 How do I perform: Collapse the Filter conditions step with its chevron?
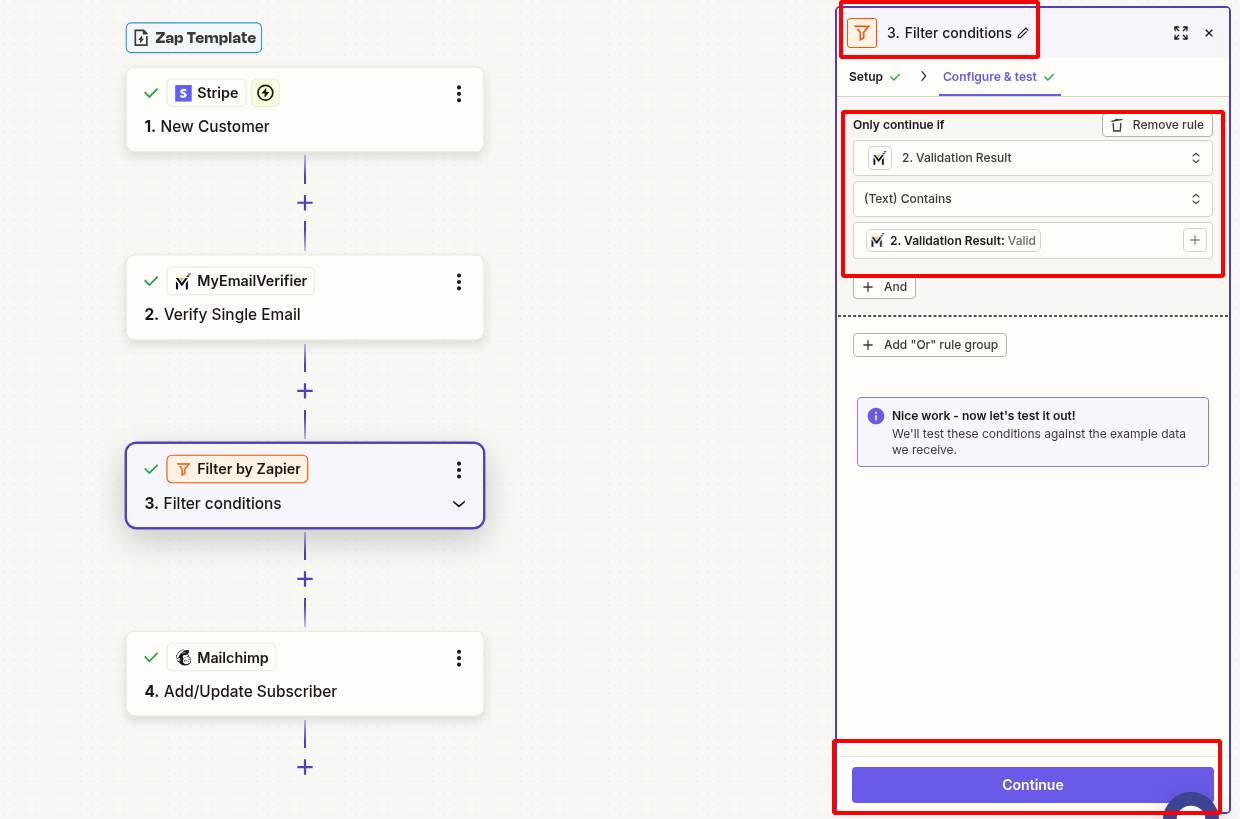click(x=458, y=503)
